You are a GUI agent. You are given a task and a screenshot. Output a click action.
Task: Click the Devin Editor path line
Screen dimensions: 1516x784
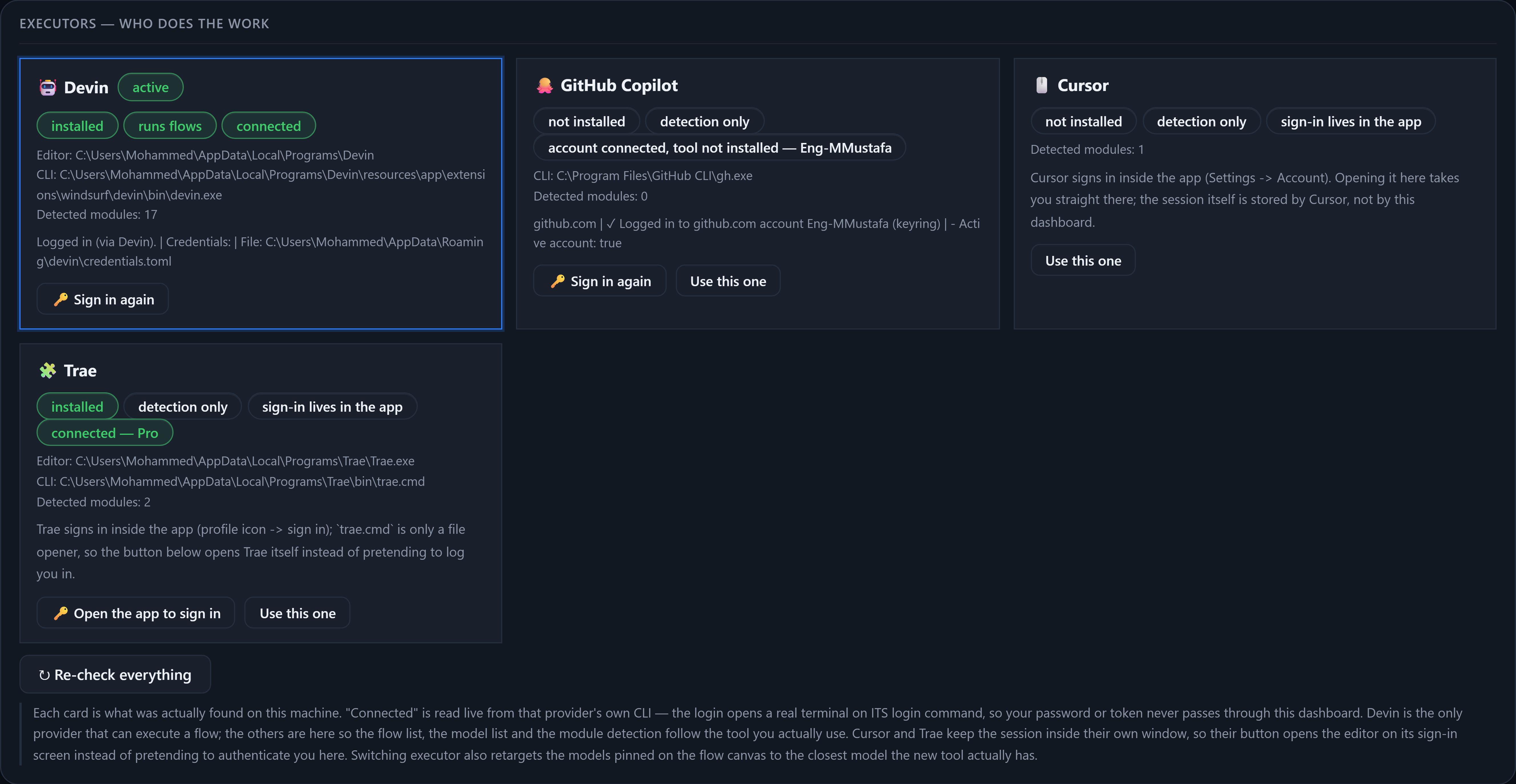(x=205, y=155)
